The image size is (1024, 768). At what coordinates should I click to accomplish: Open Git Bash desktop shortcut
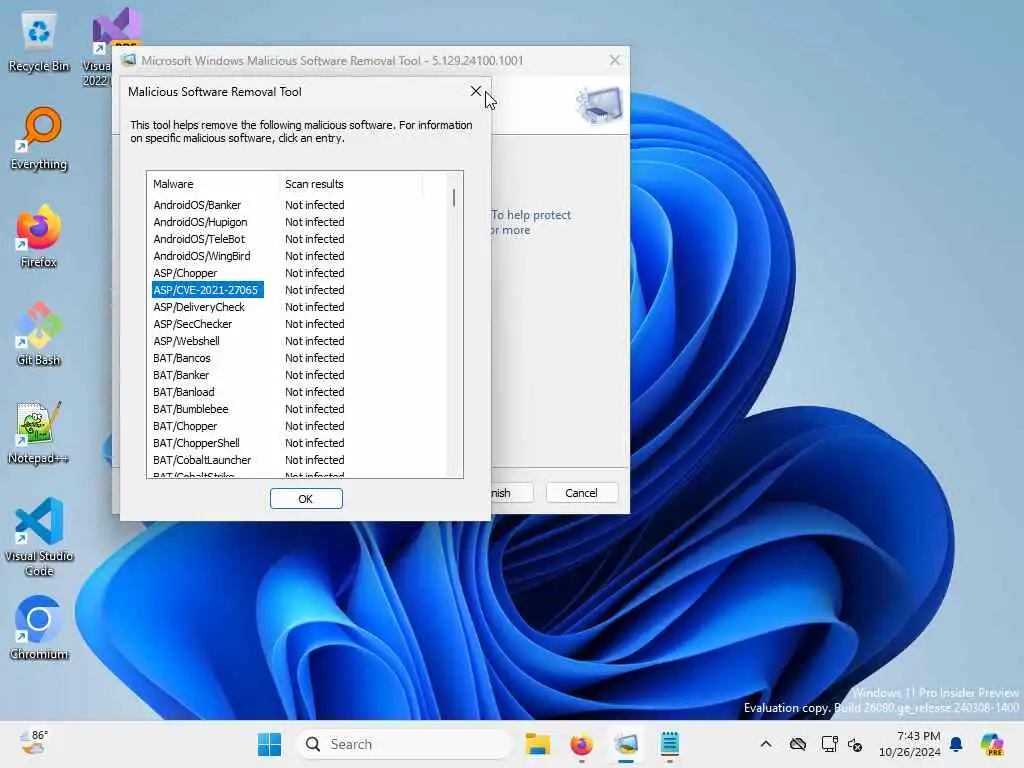coord(39,334)
